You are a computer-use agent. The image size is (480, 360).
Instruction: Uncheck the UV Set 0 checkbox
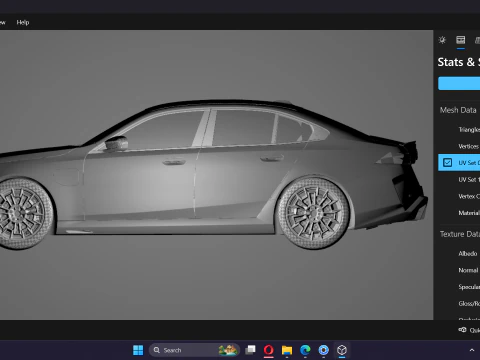pyautogui.click(x=447, y=163)
